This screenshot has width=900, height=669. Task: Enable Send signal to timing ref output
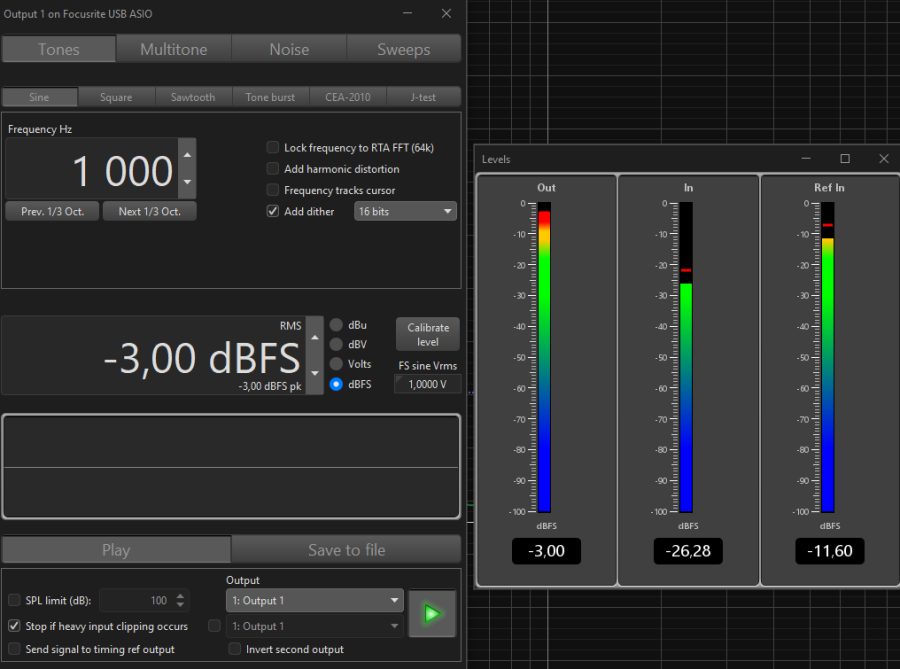click(14, 649)
